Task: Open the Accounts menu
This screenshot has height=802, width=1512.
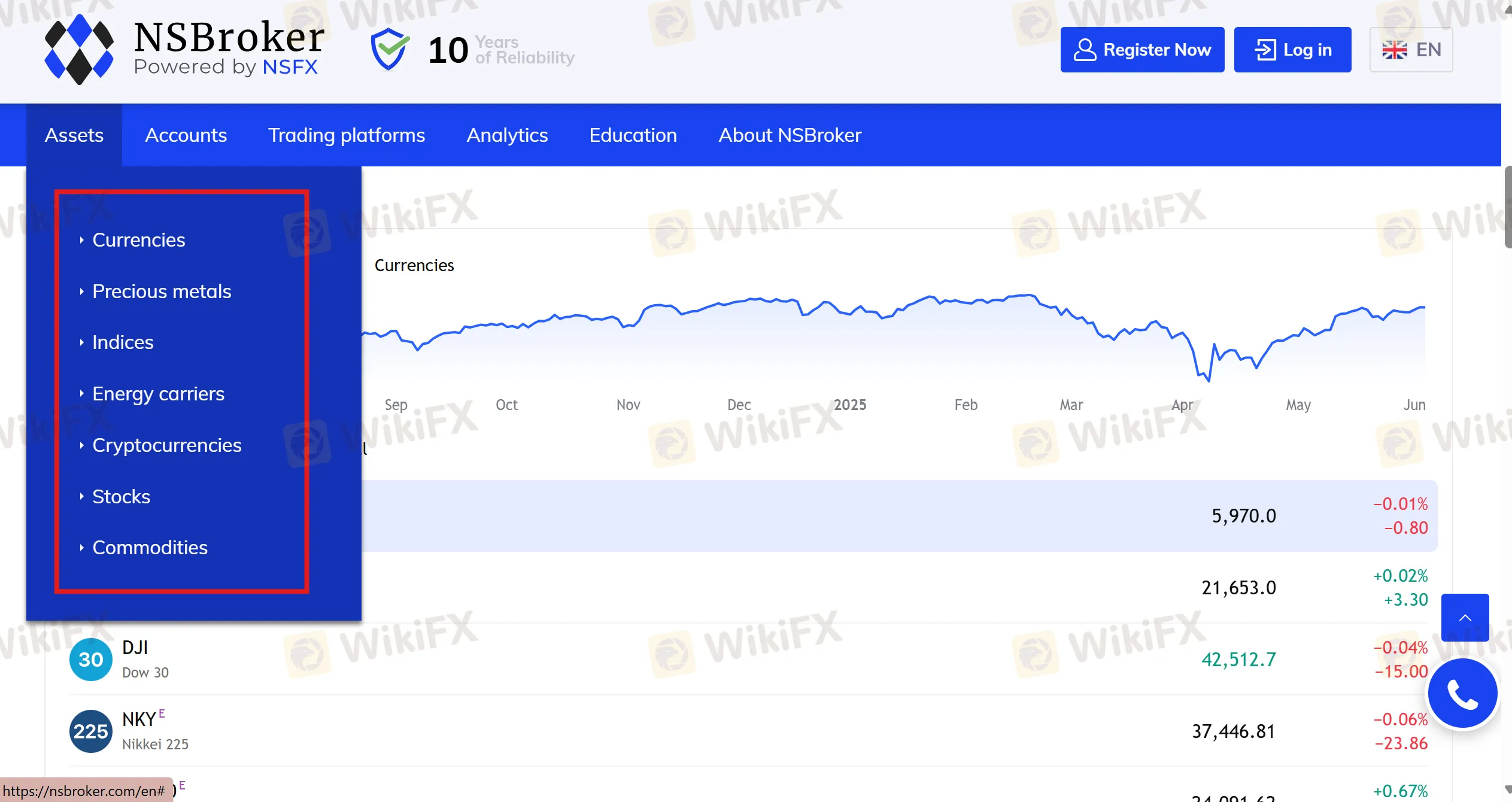Action: (x=186, y=135)
